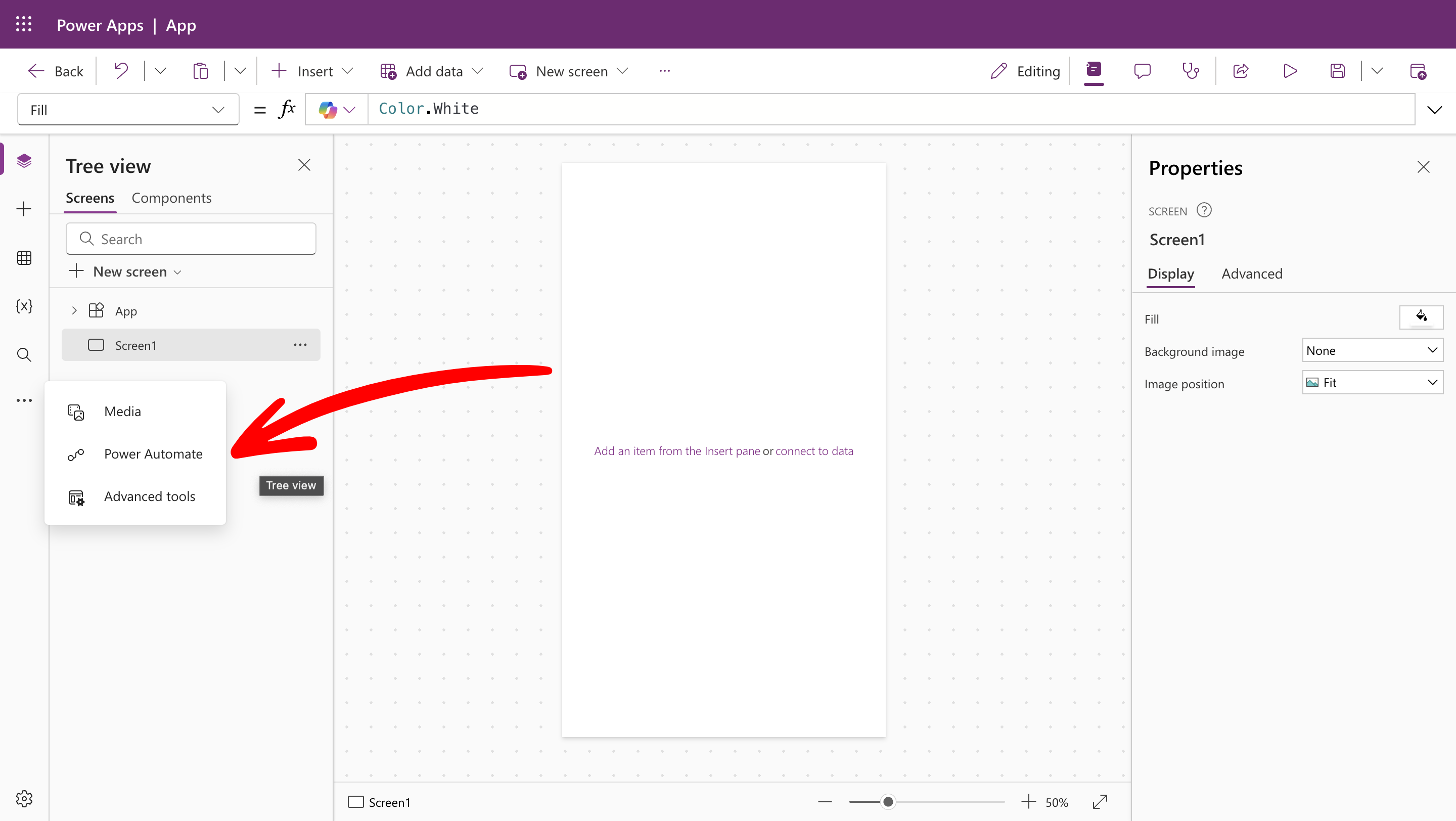Toggle the Editing mode pencil control
The image size is (1456, 821).
coord(1024,71)
